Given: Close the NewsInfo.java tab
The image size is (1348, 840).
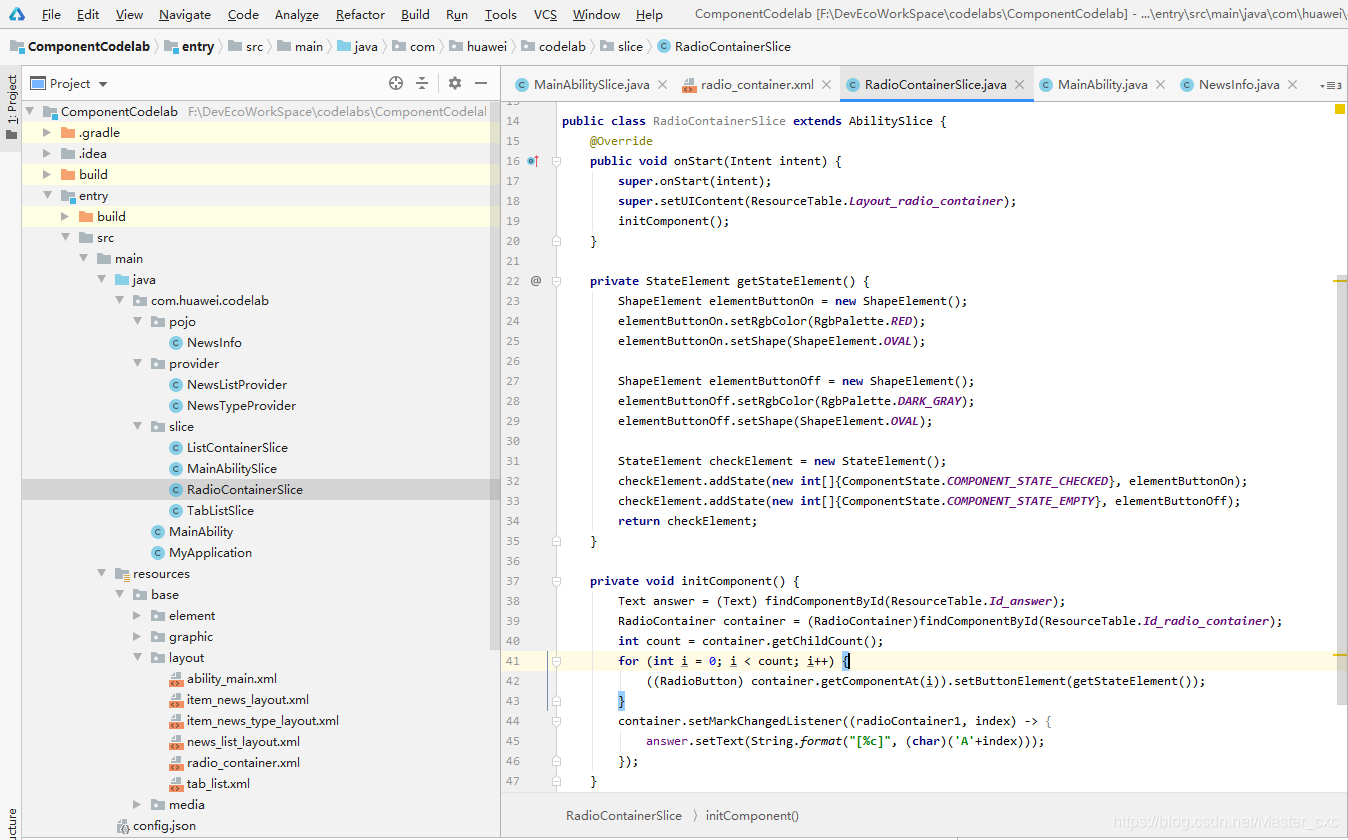Looking at the screenshot, I should click(x=1292, y=85).
